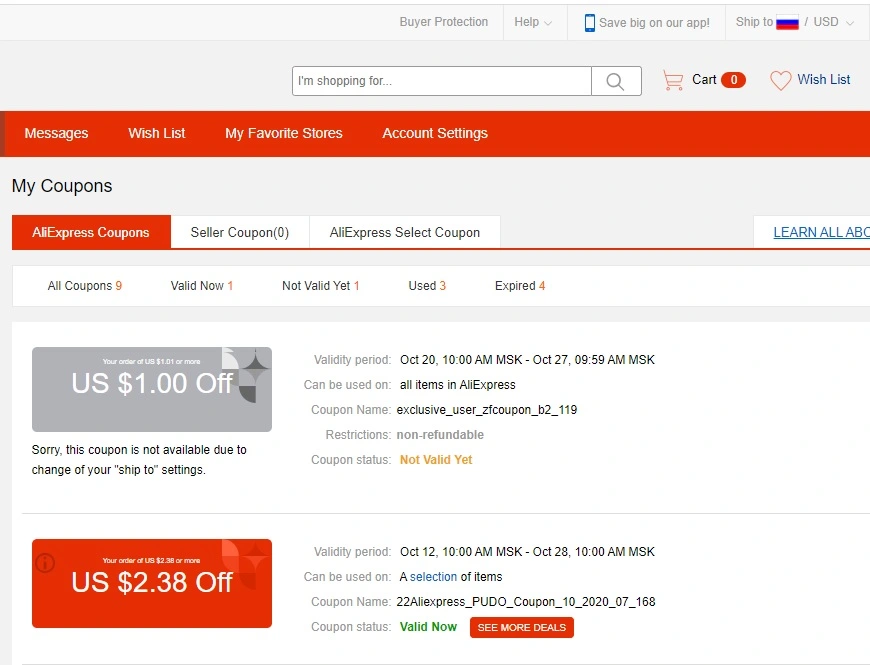This screenshot has width=870, height=665.
Task: Click the My Coupons heading
Action: click(62, 186)
